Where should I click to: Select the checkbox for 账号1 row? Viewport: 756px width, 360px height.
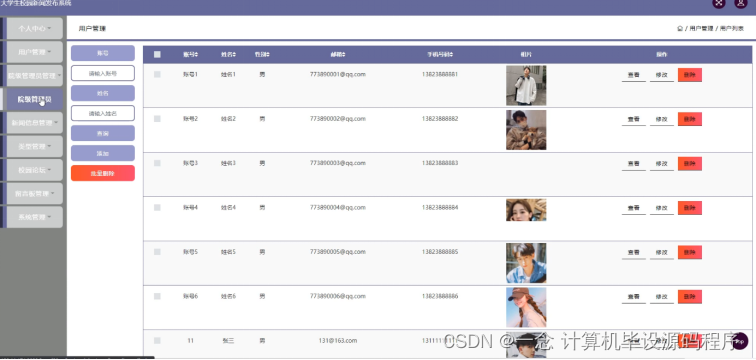coord(157,74)
